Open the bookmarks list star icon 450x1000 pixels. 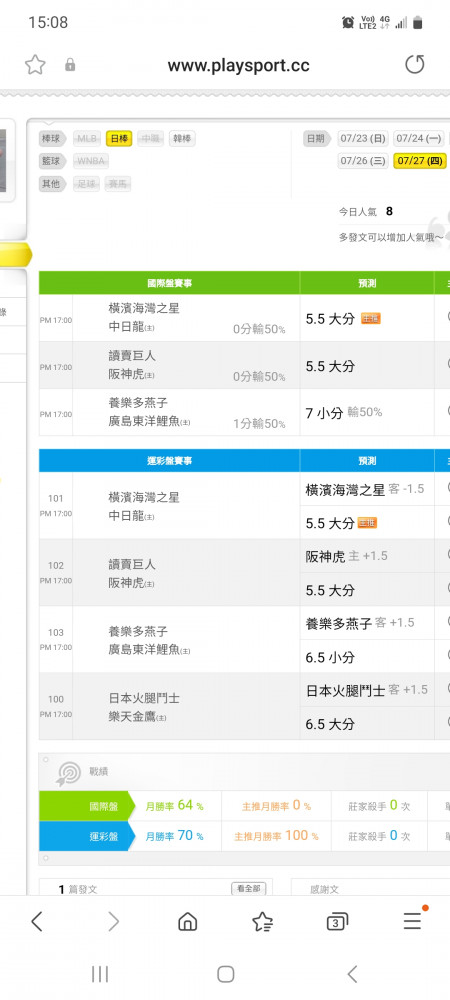262,921
